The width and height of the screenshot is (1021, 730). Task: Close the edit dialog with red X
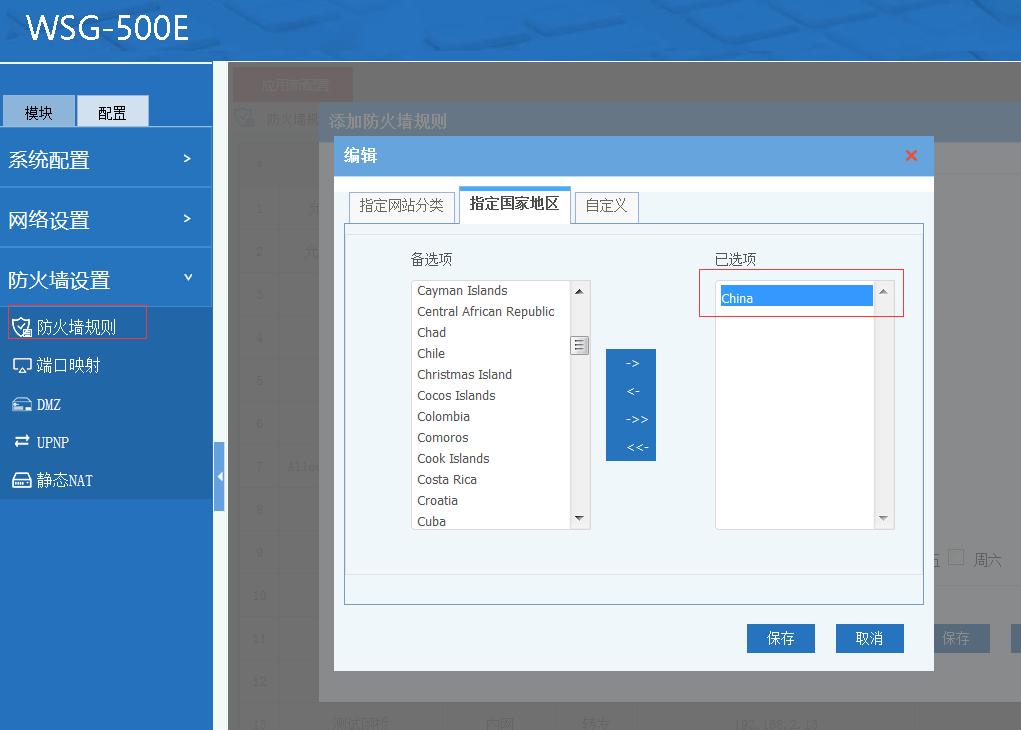coord(911,156)
